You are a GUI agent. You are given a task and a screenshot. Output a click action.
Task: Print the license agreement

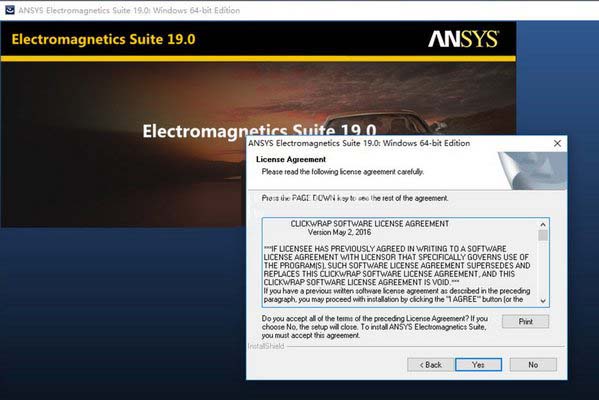pos(525,322)
